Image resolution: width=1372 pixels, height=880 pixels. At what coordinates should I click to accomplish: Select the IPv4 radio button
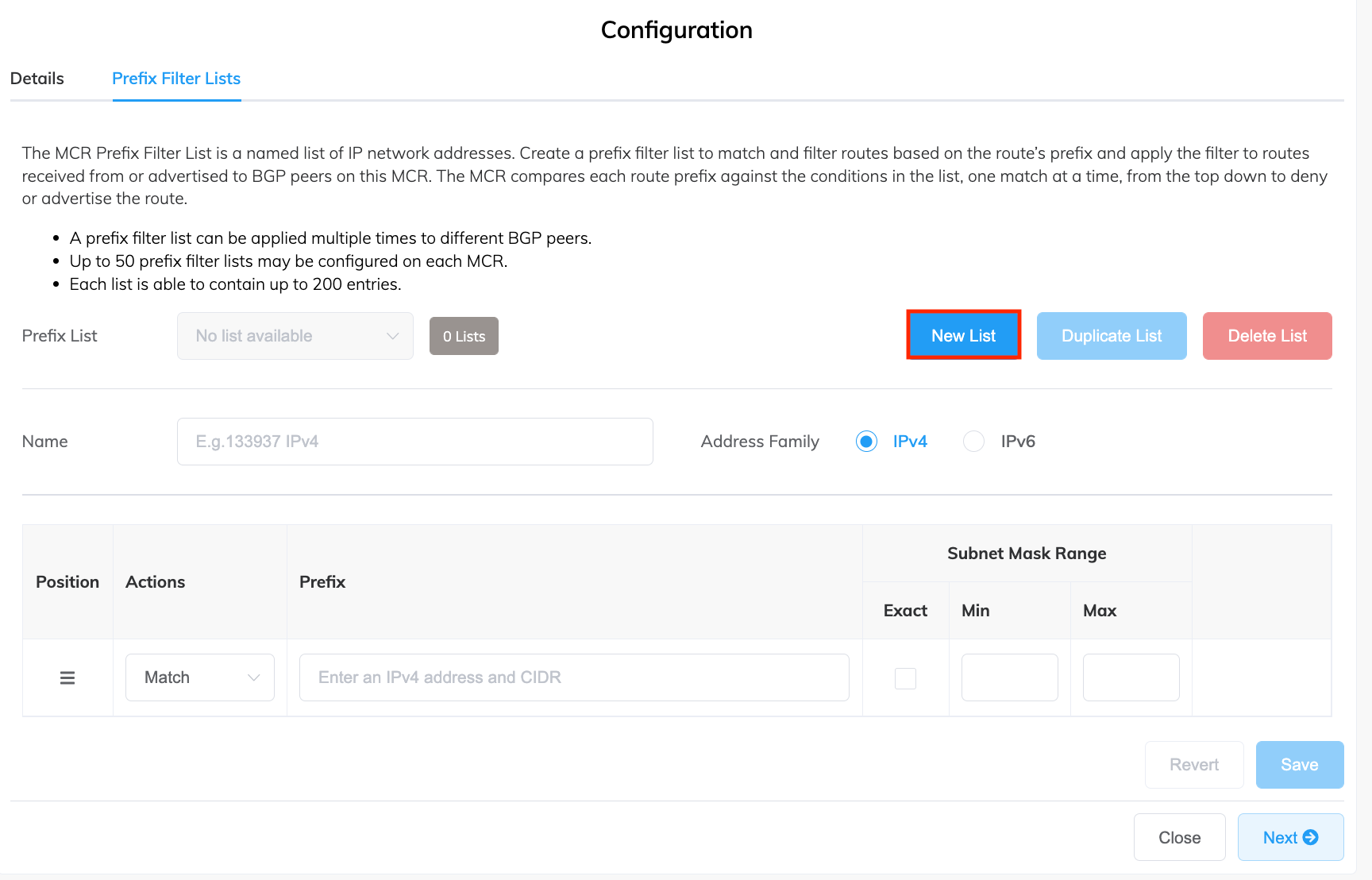point(866,442)
